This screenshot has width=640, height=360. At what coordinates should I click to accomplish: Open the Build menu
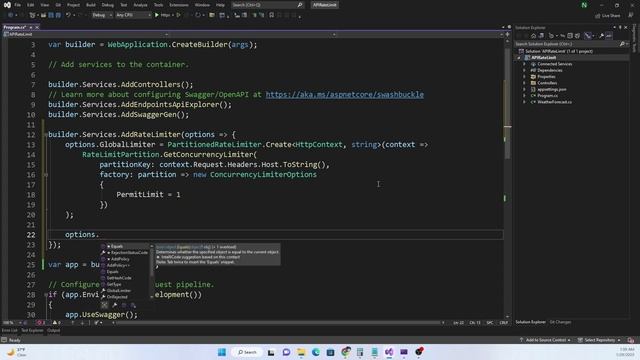click(x=91, y=5)
